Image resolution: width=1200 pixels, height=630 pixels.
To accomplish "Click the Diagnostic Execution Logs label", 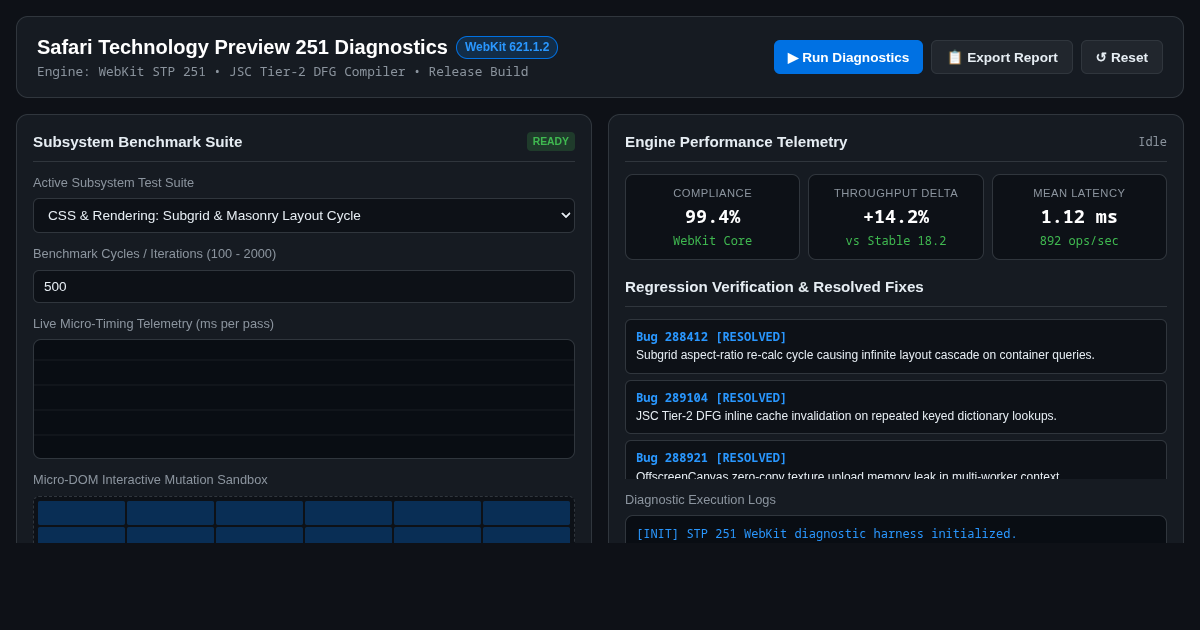I will [x=700, y=500].
